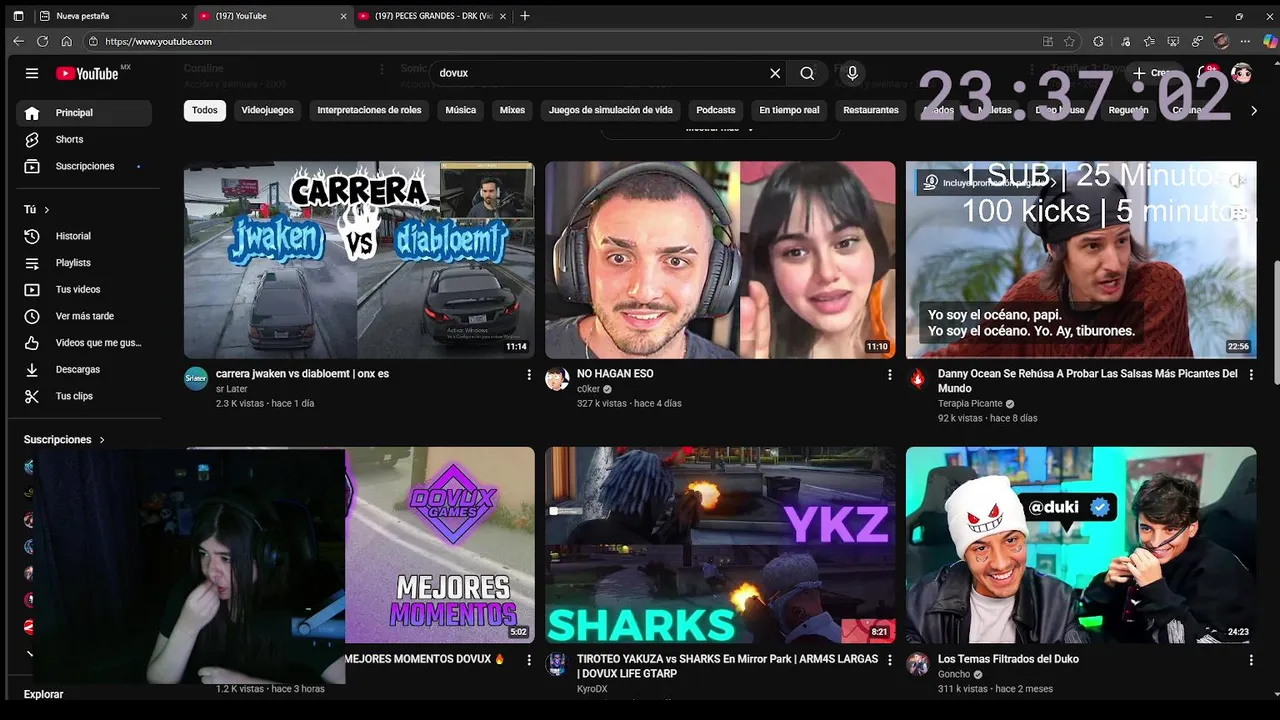Show more chips with the right arrow

click(x=1254, y=111)
